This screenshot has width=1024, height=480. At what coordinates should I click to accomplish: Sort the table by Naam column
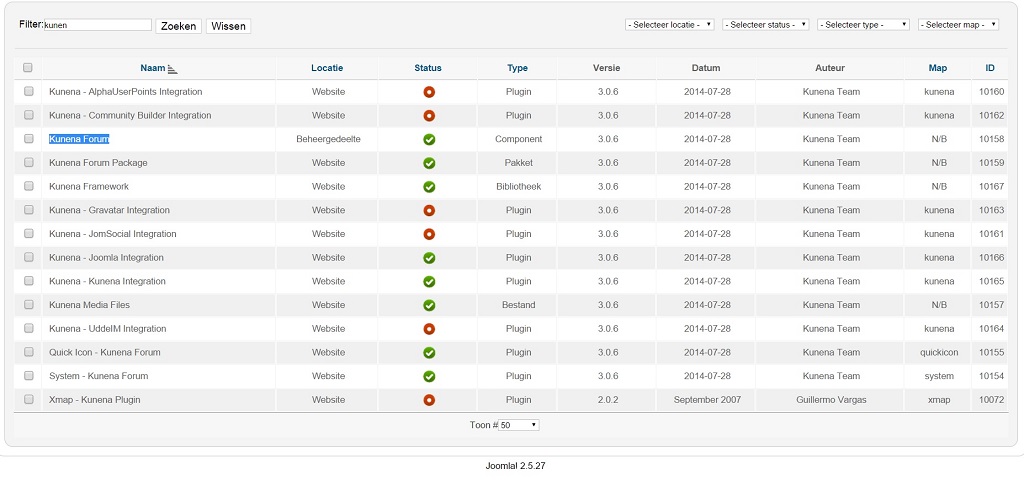[153, 68]
